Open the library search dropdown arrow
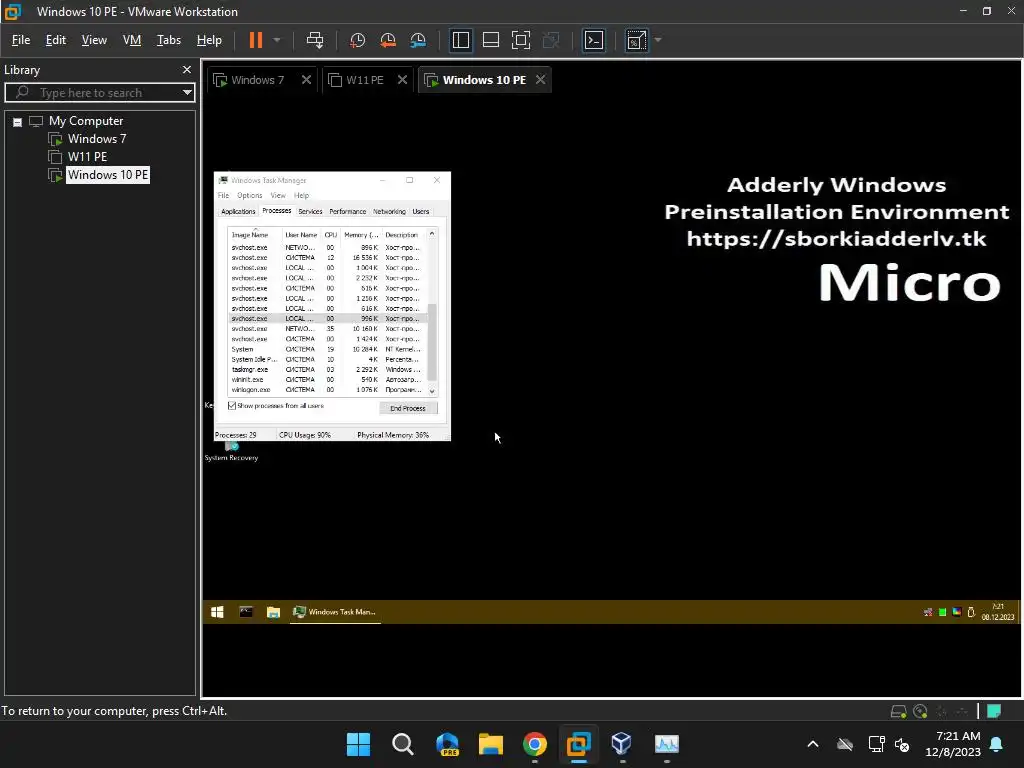The height and width of the screenshot is (768, 1024). tap(187, 93)
